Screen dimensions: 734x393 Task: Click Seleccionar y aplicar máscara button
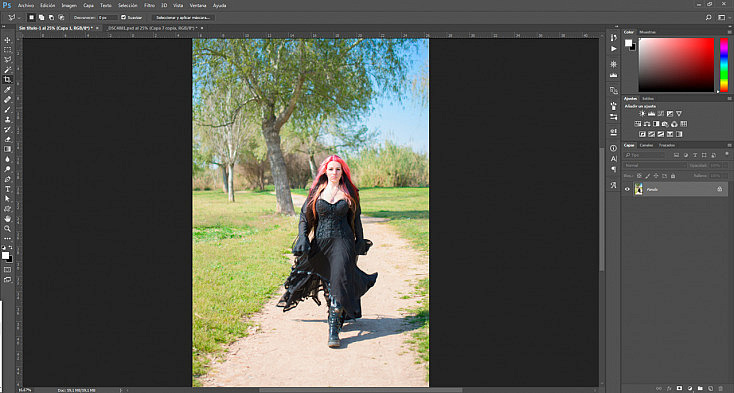183,17
